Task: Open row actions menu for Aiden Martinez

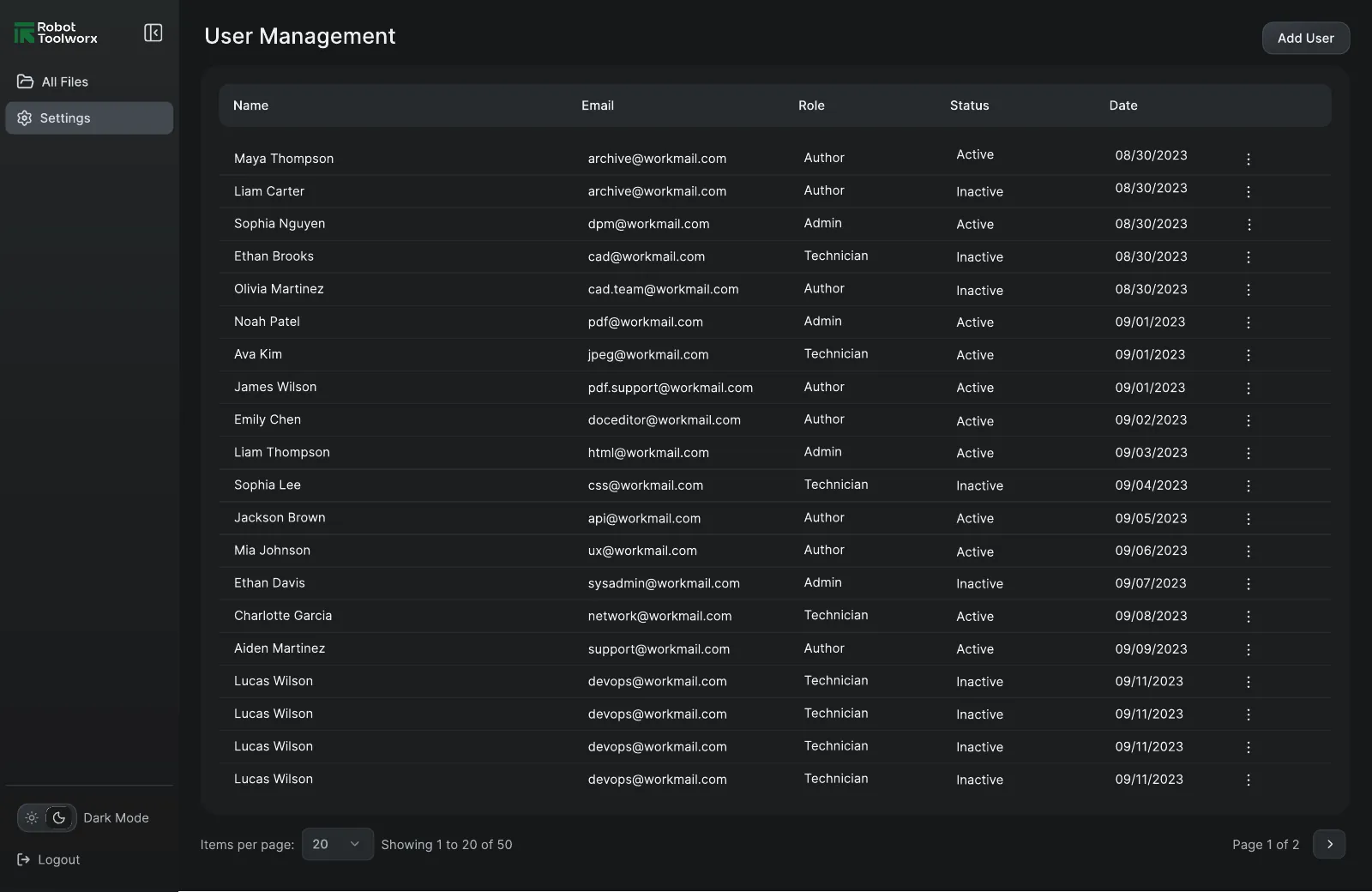Action: pos(1249,649)
